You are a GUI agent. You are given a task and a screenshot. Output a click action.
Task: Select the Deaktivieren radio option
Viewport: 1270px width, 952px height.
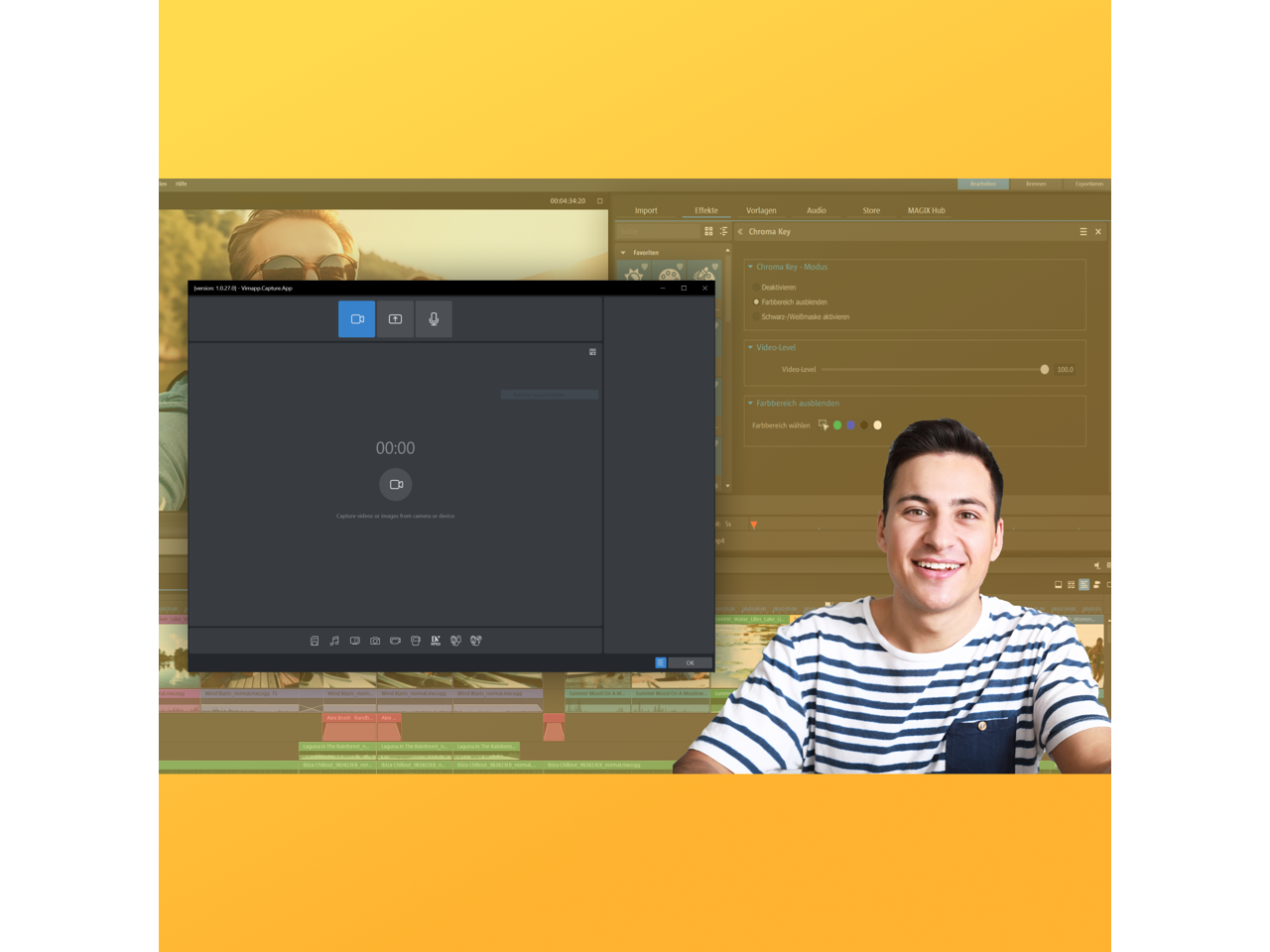point(756,288)
